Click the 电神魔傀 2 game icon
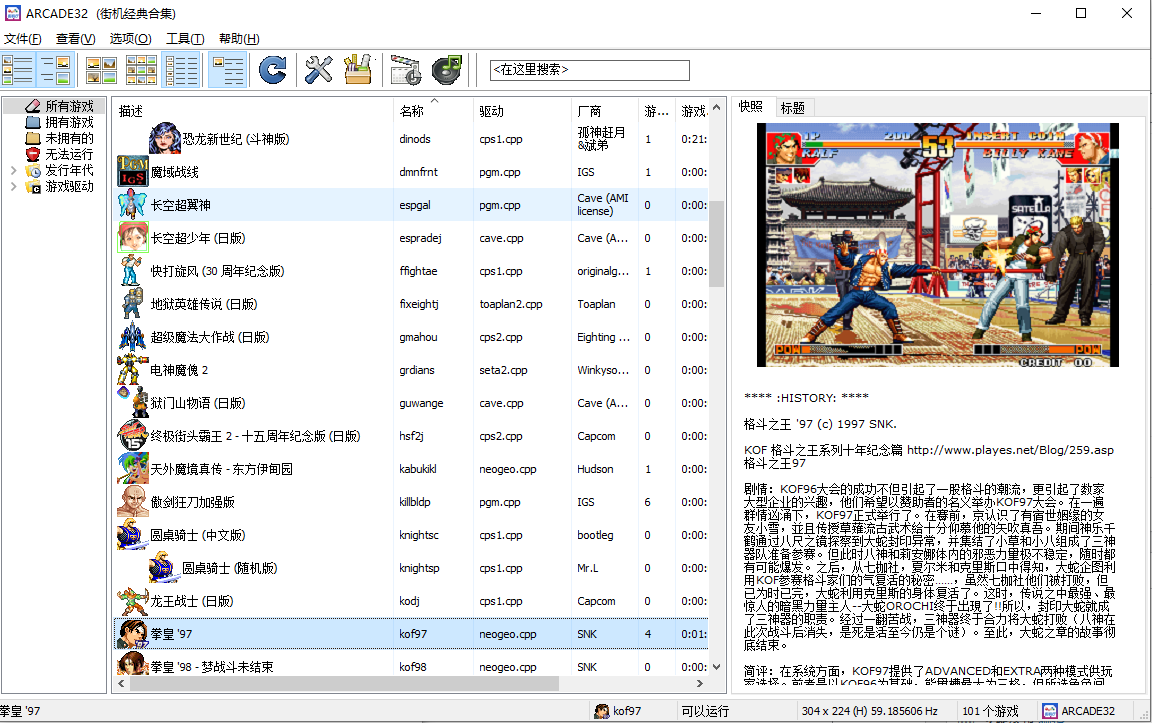 tap(133, 370)
